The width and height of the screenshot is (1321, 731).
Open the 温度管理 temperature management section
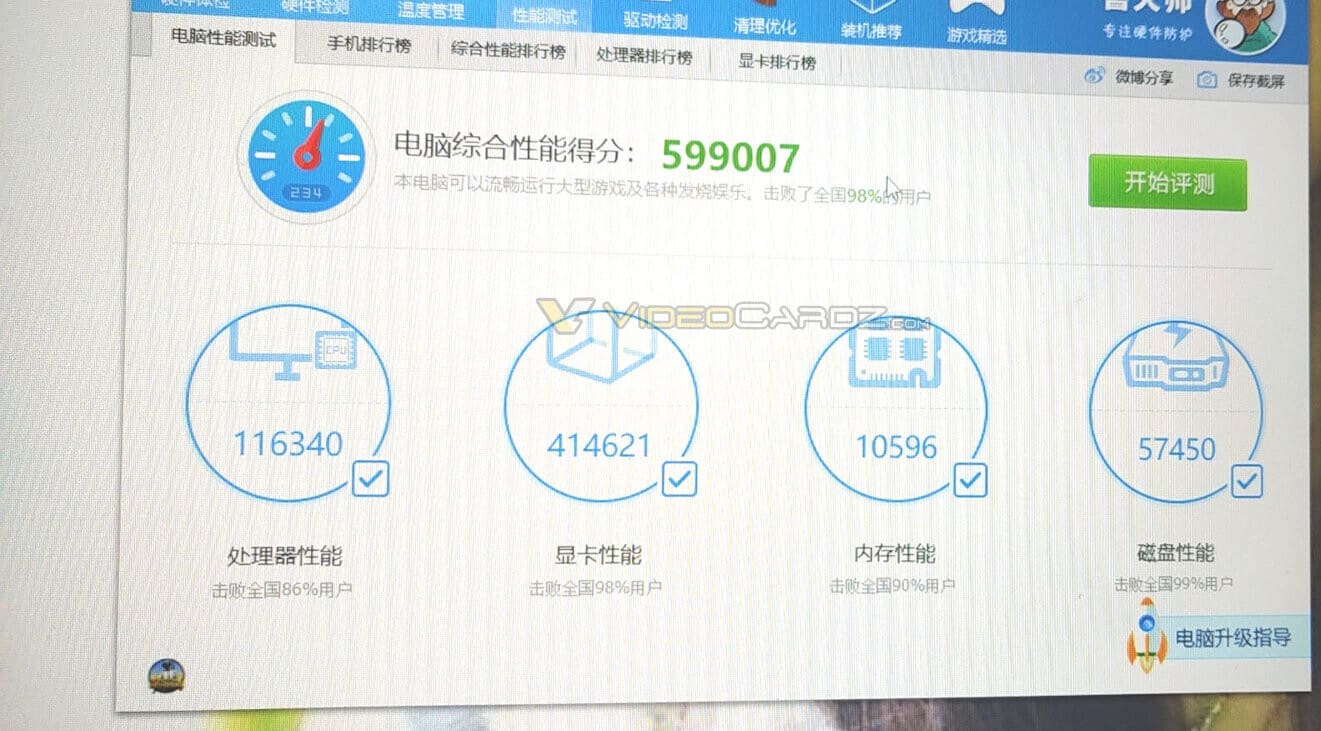pyautogui.click(x=430, y=11)
